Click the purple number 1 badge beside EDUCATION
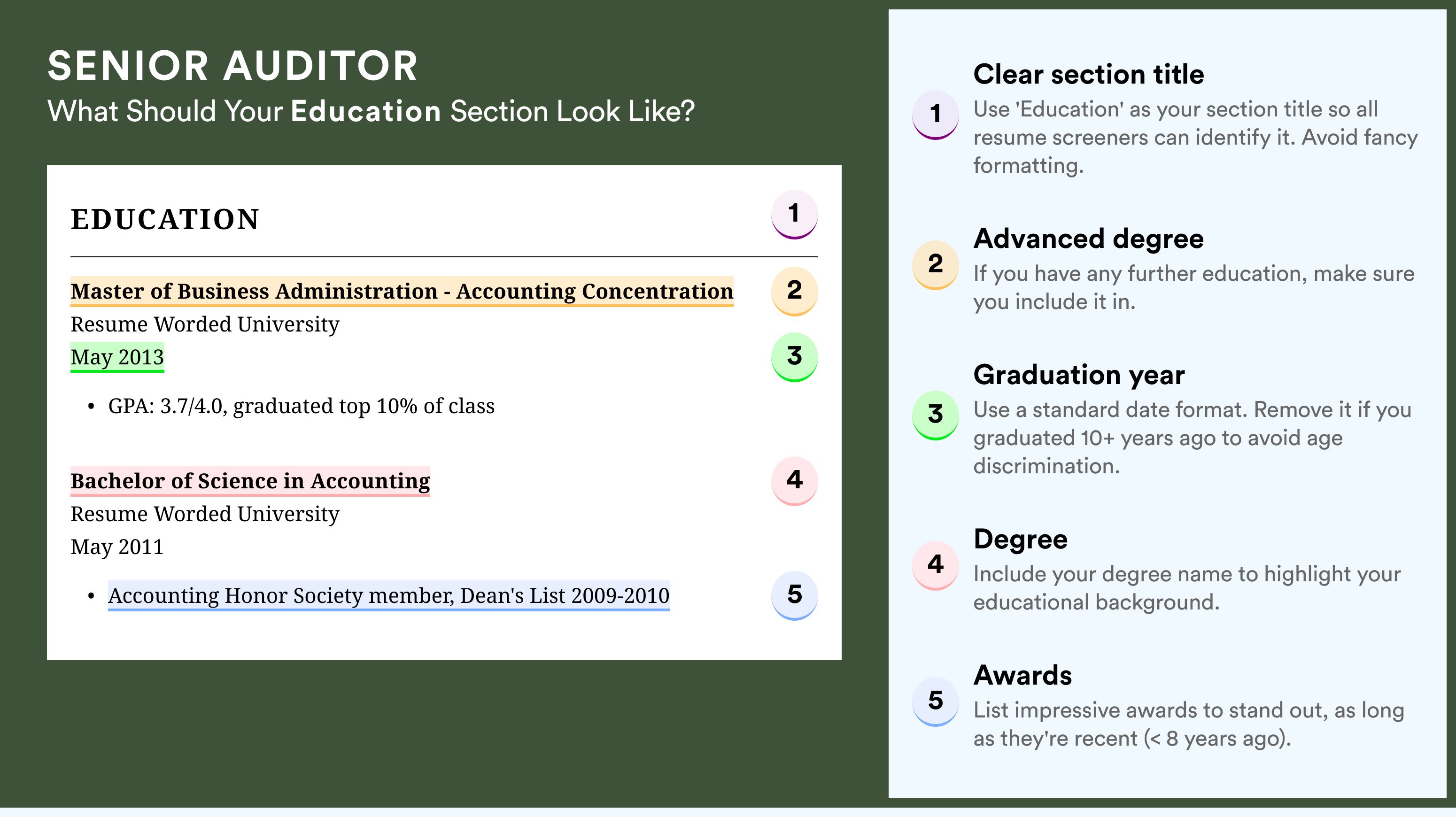 tap(794, 214)
